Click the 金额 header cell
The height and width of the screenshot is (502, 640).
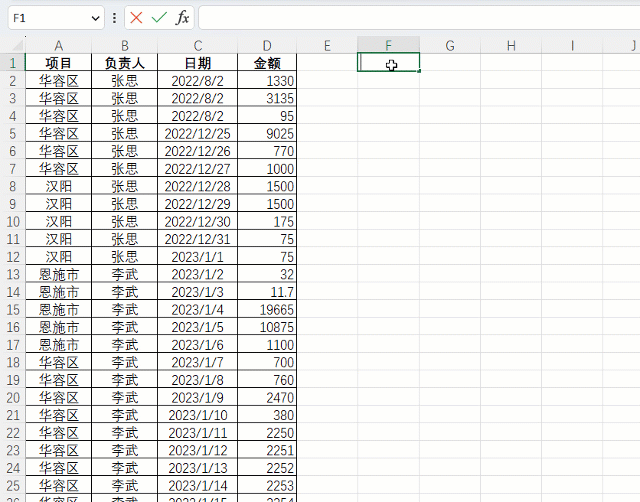click(267, 63)
